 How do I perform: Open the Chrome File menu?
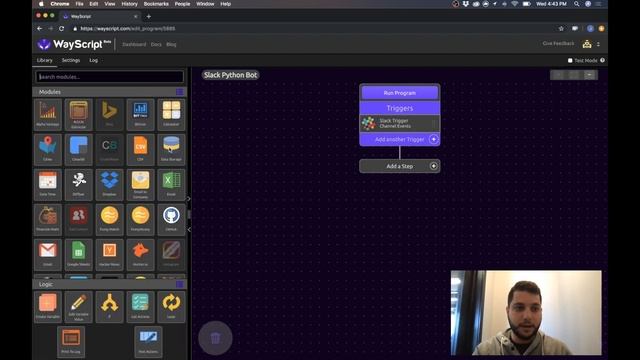point(79,4)
